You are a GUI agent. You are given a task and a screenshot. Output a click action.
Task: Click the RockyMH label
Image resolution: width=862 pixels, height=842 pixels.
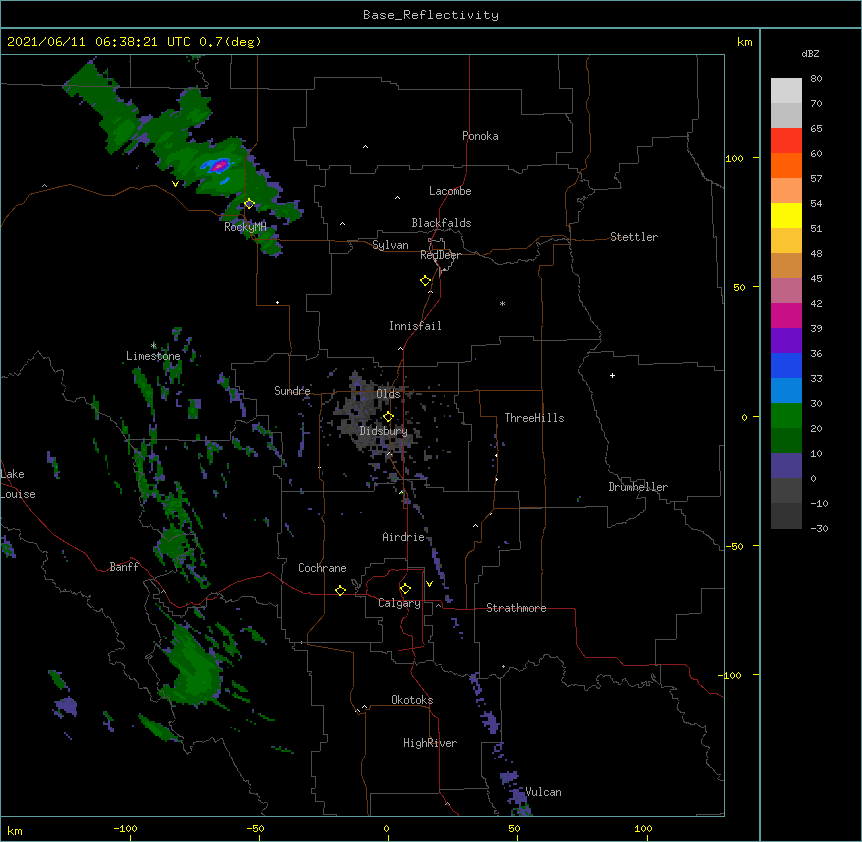click(x=245, y=227)
